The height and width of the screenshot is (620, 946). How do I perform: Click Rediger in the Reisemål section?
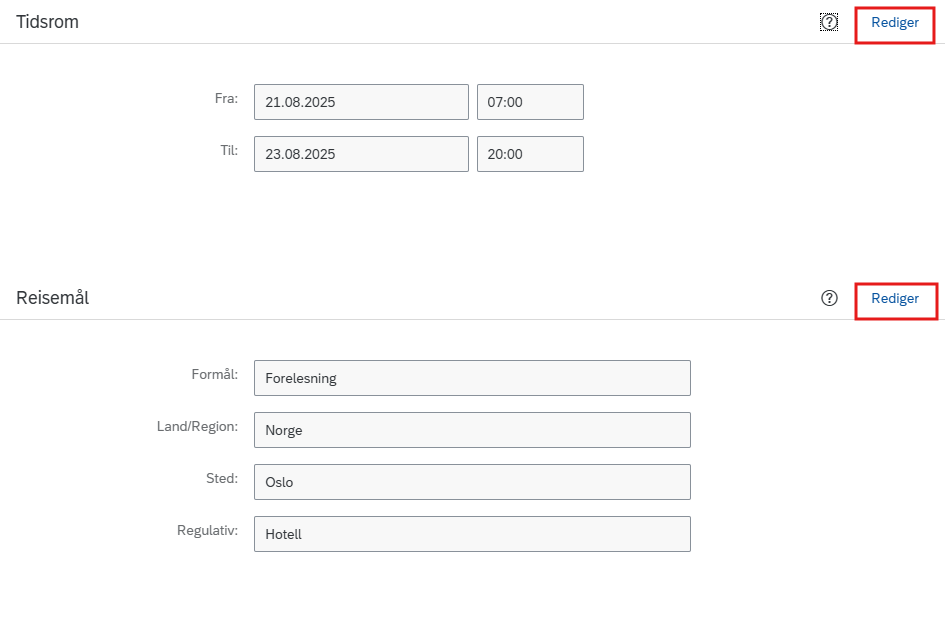coord(895,299)
